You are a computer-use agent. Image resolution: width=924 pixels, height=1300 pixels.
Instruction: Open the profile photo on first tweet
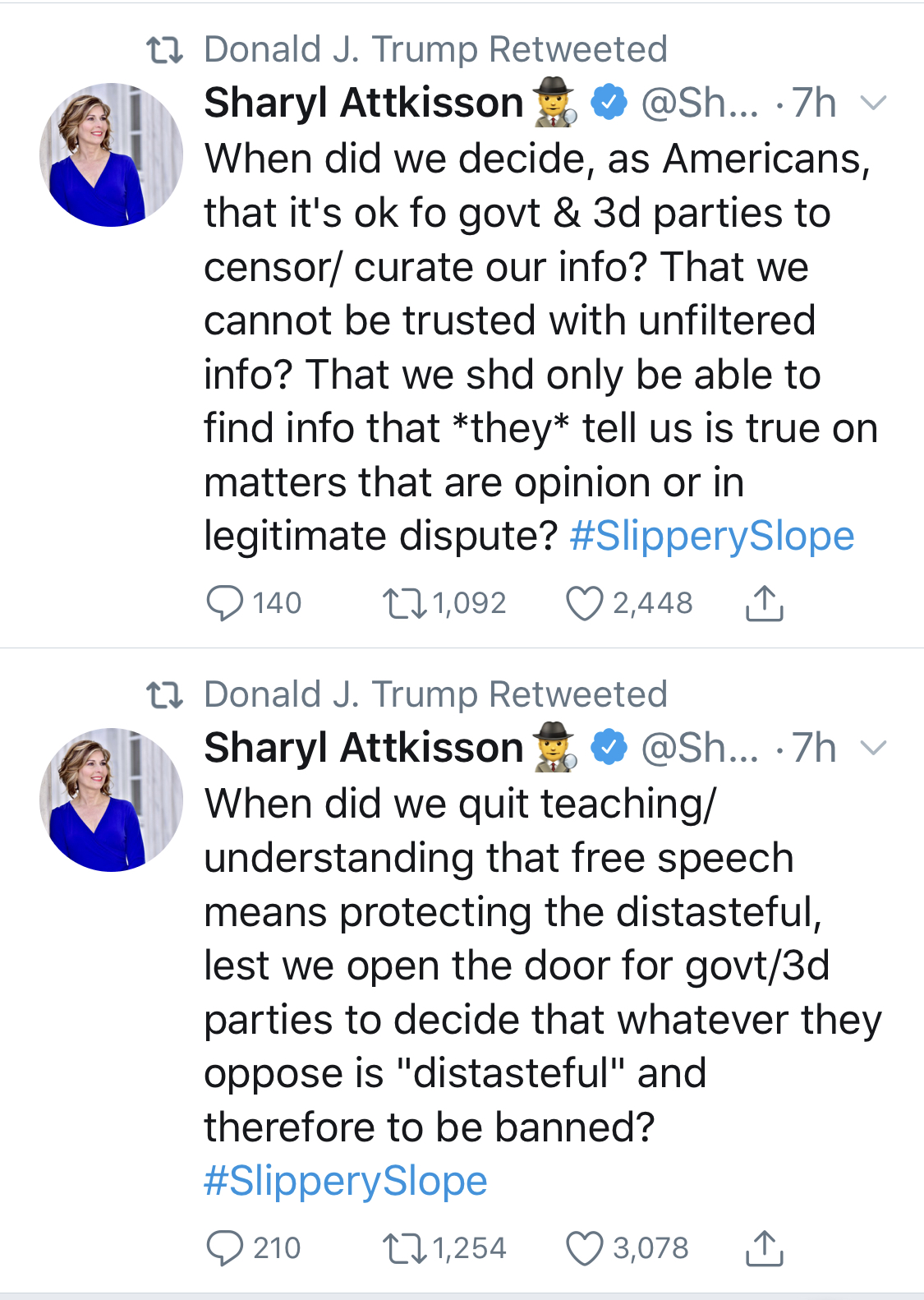pos(112,154)
